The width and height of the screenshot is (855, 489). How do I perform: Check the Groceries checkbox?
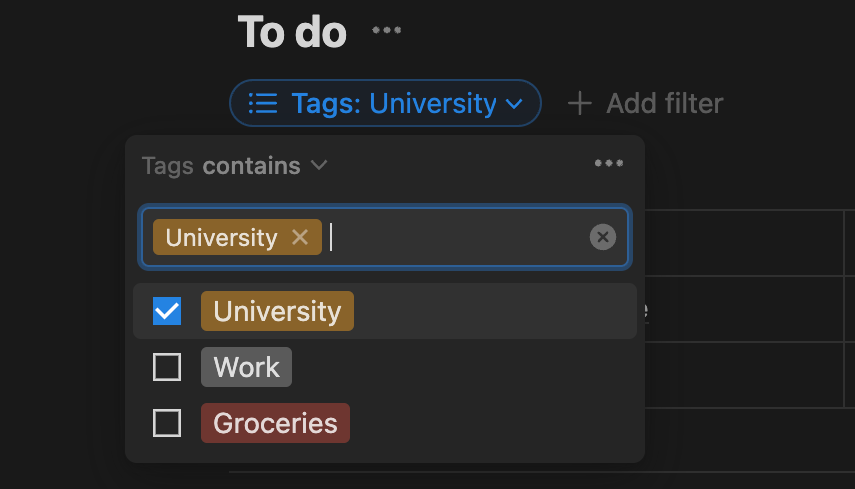167,423
